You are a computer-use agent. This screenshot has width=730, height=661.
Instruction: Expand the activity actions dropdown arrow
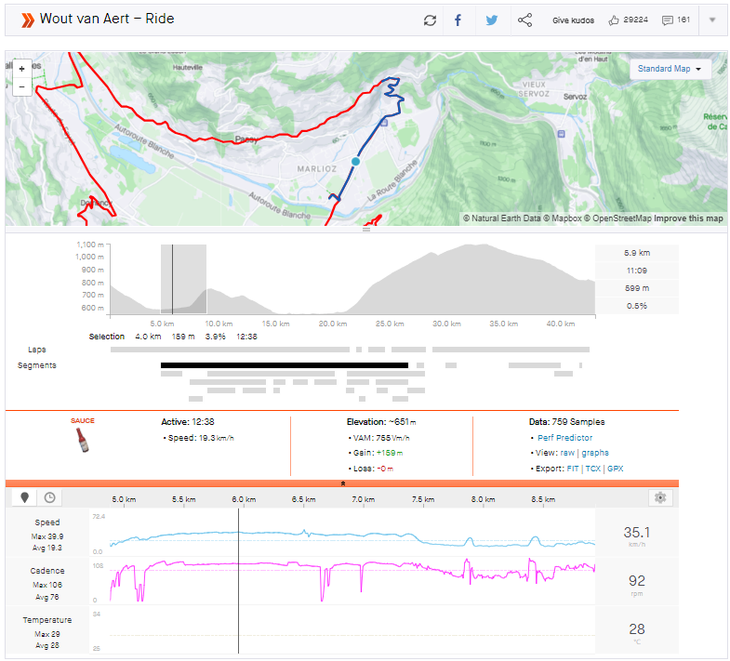pyautogui.click(x=712, y=20)
